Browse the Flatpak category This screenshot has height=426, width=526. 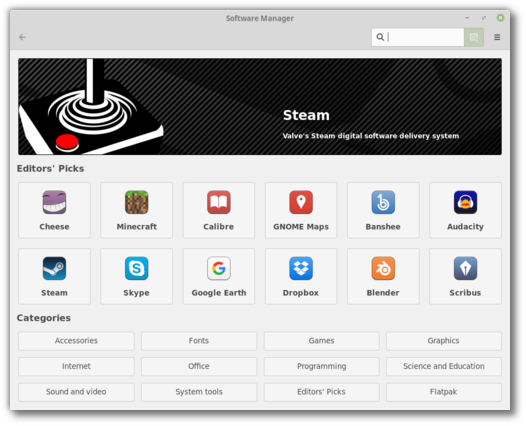pos(444,392)
